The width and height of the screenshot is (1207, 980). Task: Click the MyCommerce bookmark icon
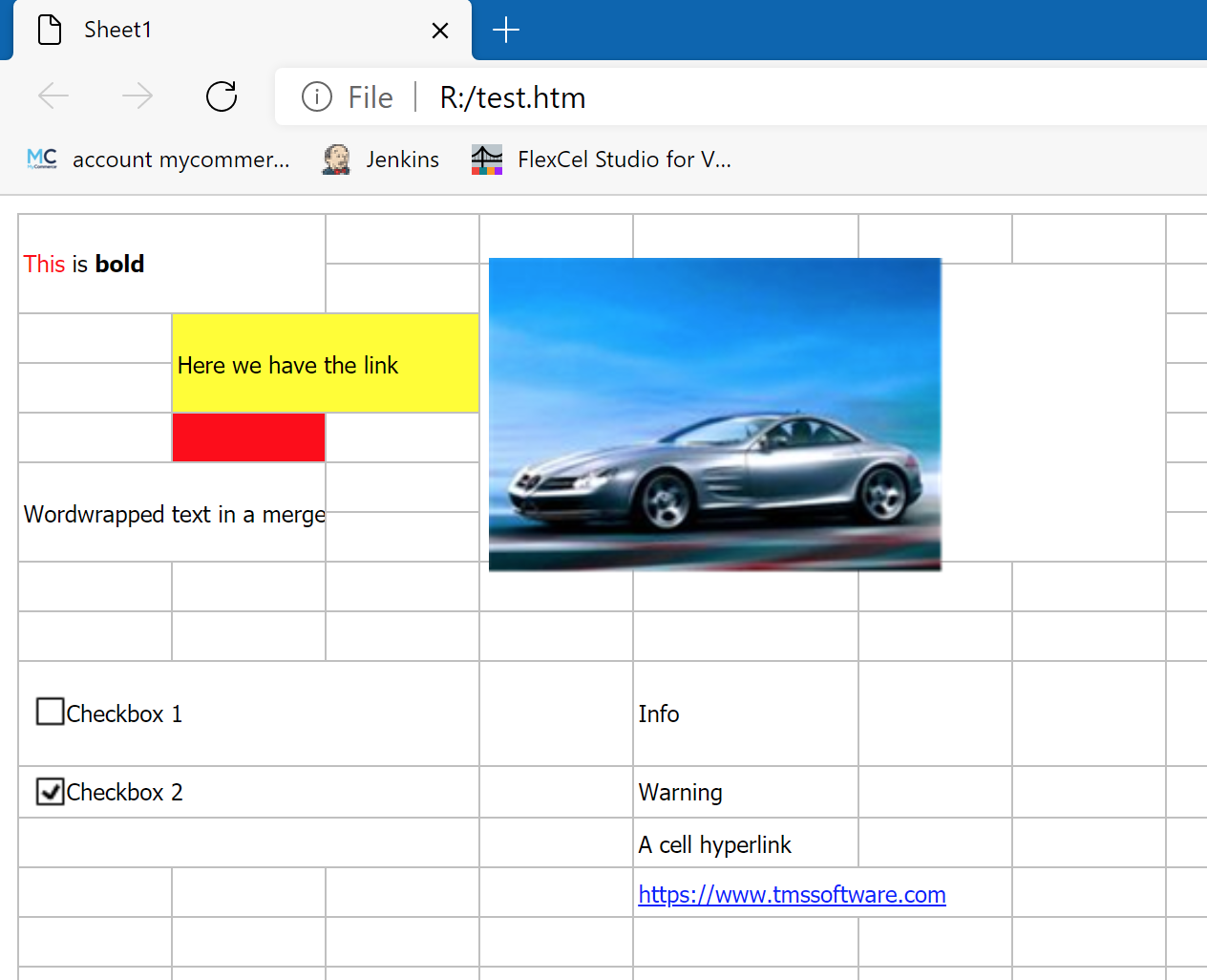coord(42,160)
